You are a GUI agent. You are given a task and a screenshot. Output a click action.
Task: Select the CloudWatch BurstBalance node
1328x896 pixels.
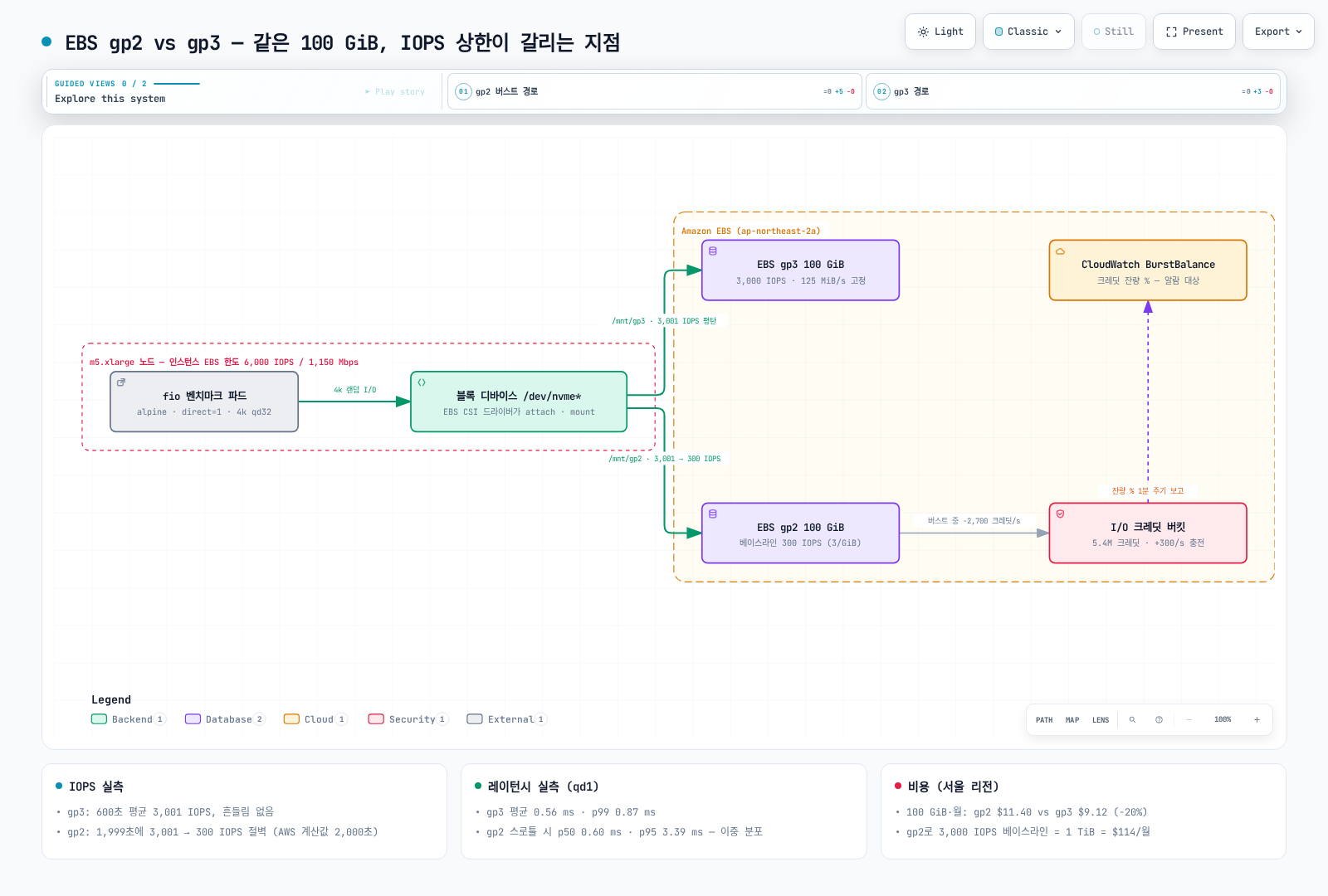pos(1148,270)
